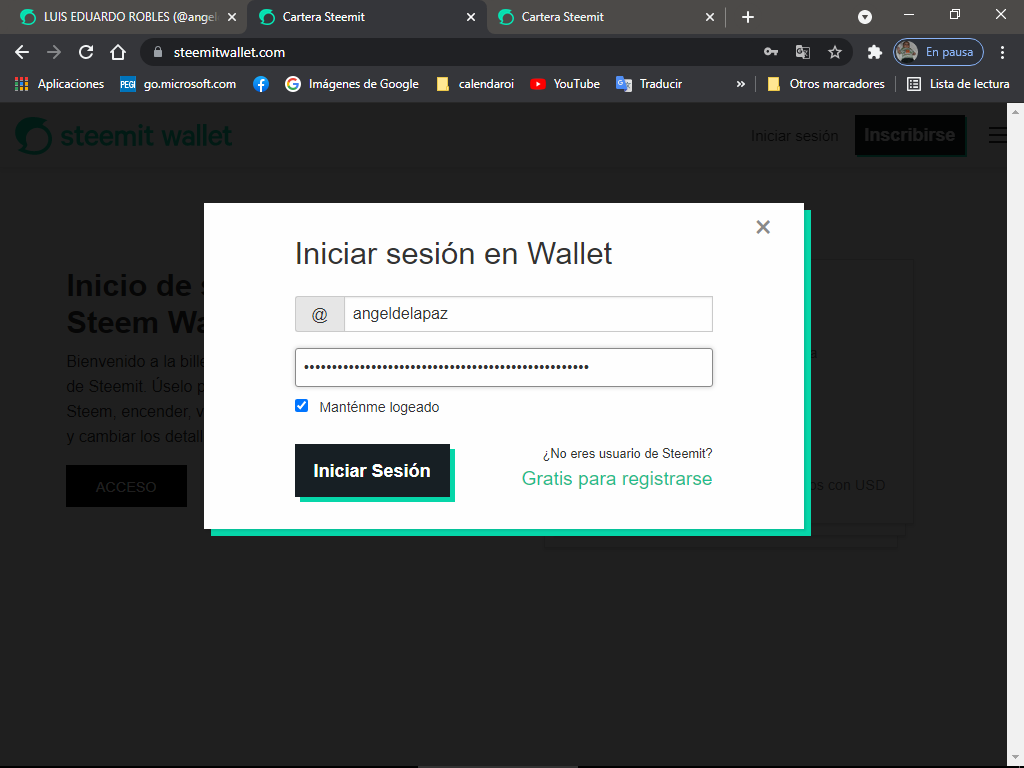Uncheck Manténme logeado checkbox
The image size is (1024, 768).
[302, 406]
